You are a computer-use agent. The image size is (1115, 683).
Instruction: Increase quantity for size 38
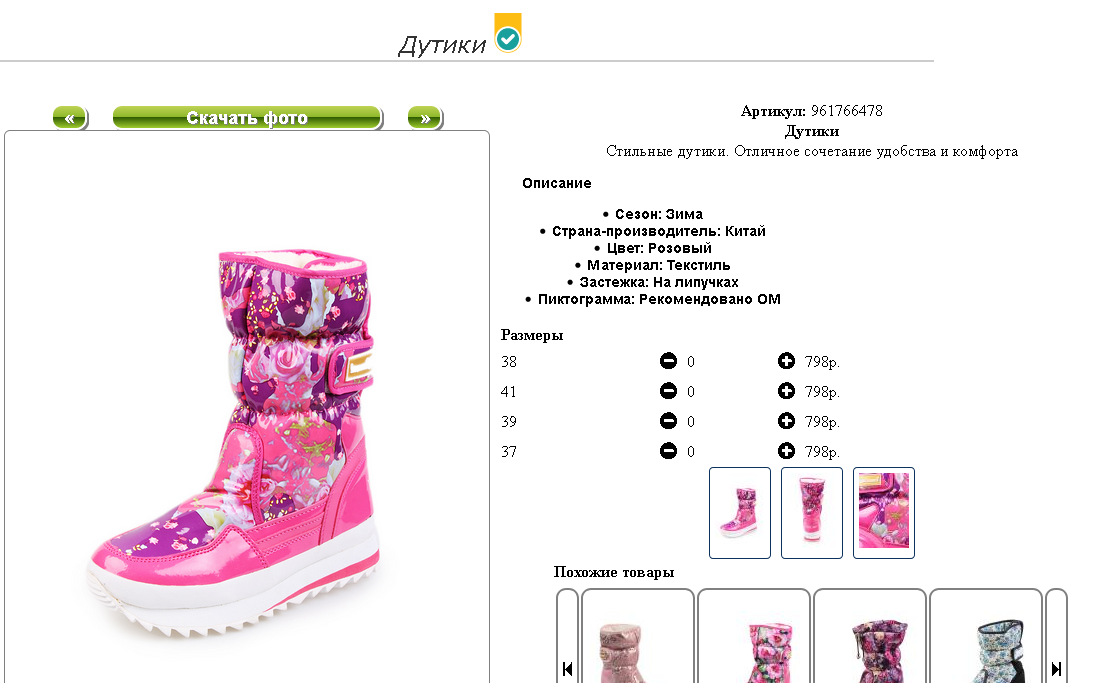tap(786, 361)
